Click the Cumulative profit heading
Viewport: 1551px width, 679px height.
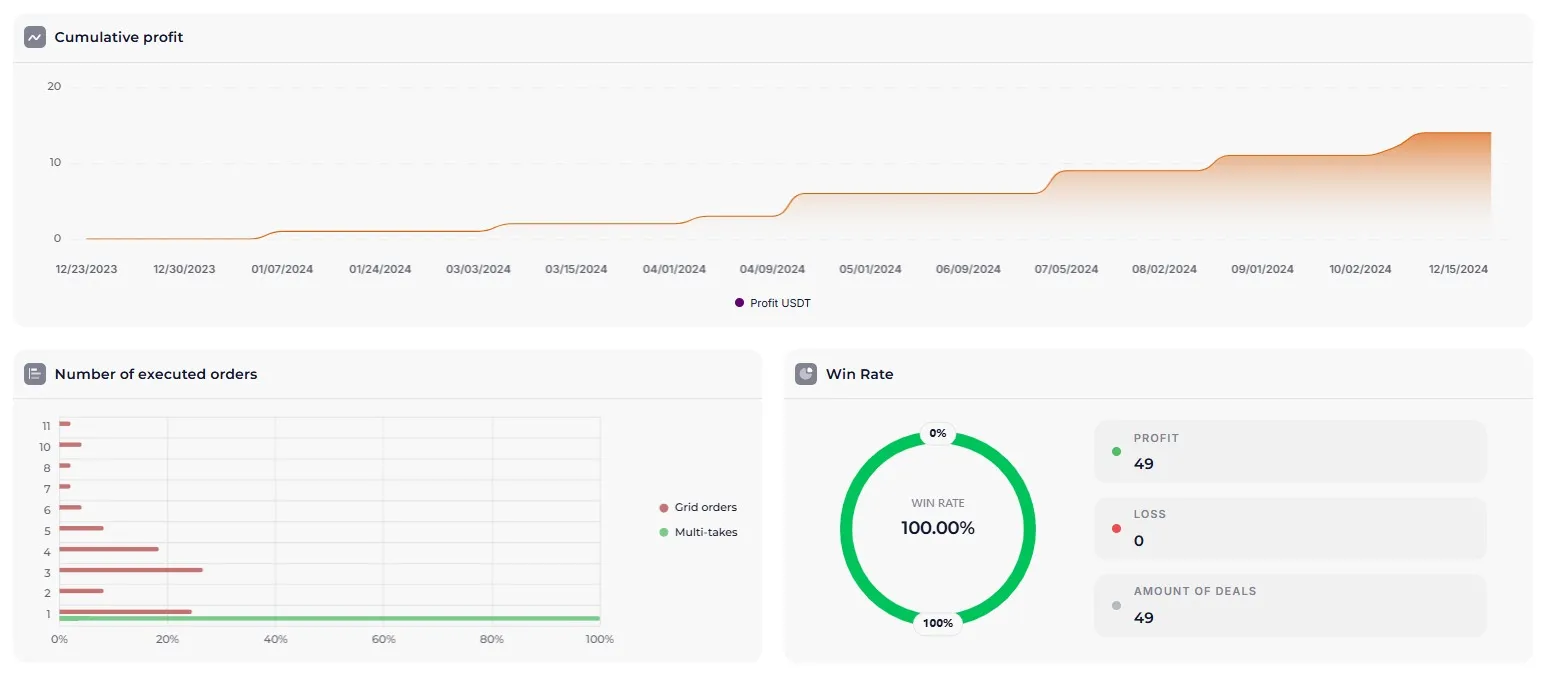pos(119,37)
